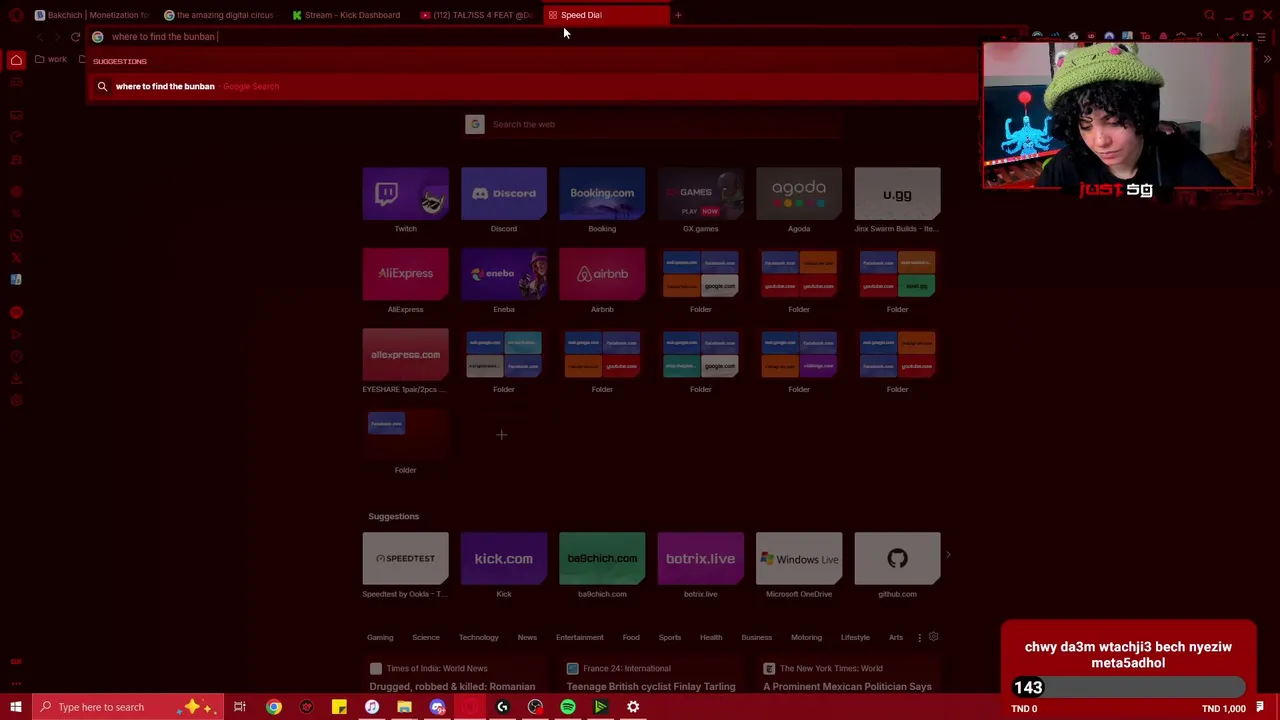Open the Speedtest site in the sidebar suggestions label 'Suggestions'
The width and height of the screenshot is (1280, 720).
(x=405, y=559)
